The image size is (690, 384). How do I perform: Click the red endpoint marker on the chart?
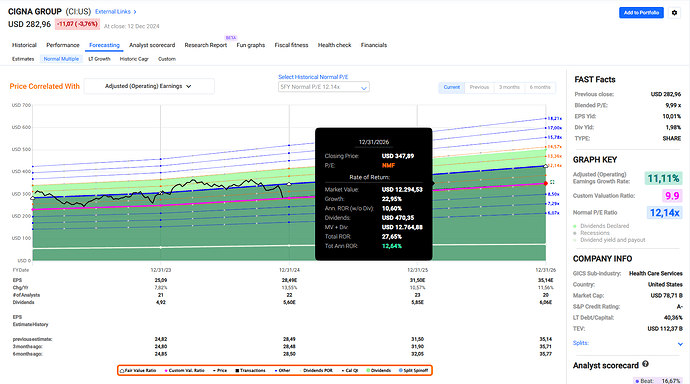click(546, 183)
